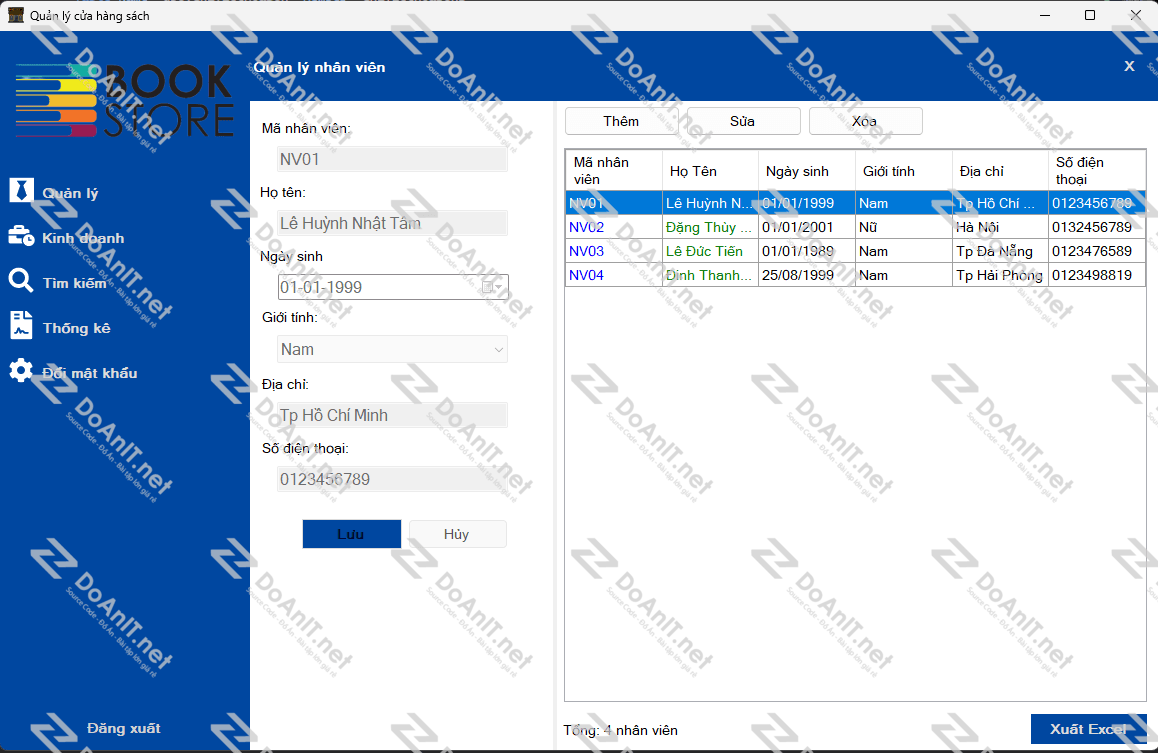This screenshot has width=1158, height=753.
Task: Sort by Họ Tên column header
Action: point(710,171)
